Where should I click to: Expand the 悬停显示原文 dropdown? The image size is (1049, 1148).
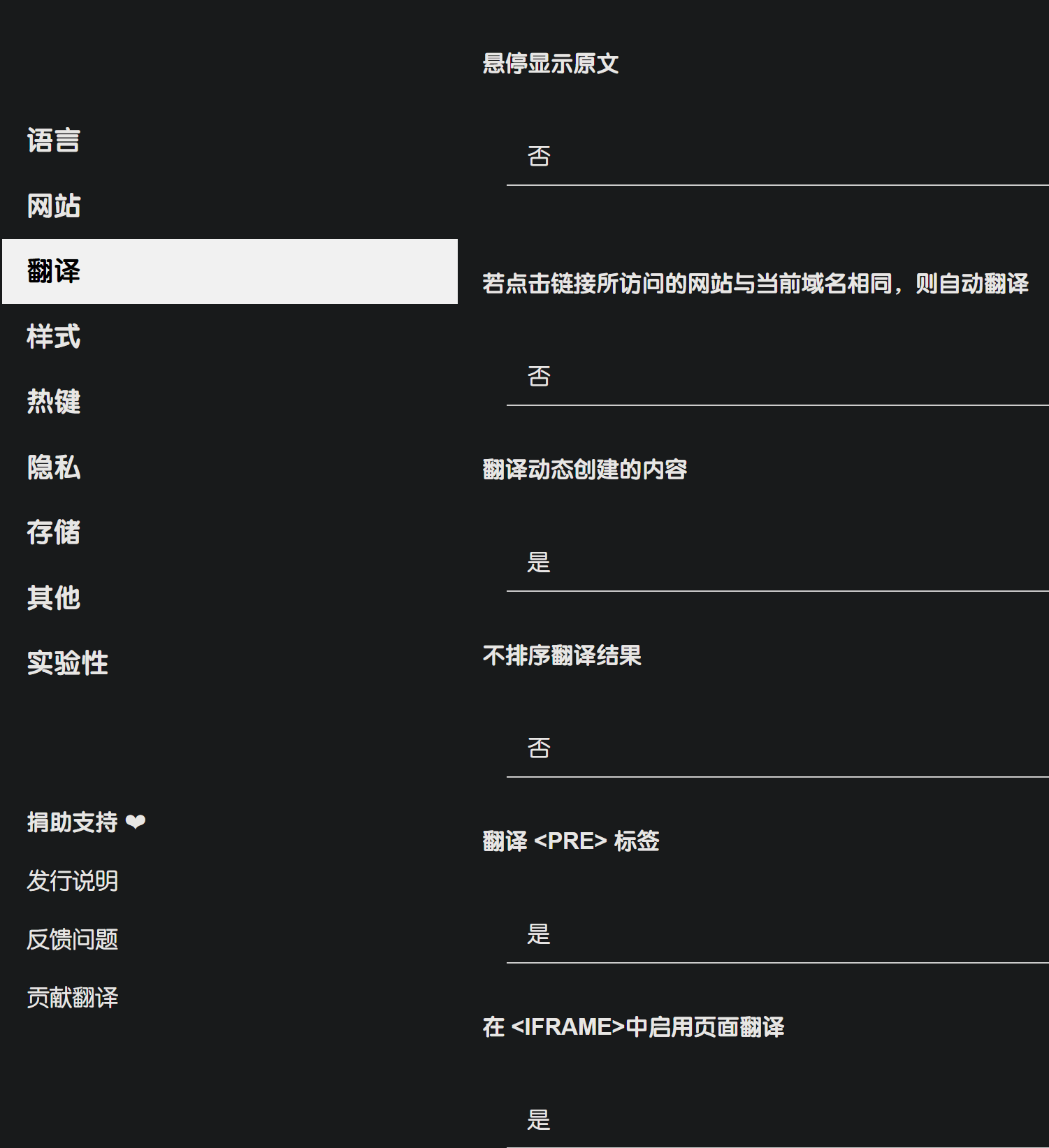point(777,157)
